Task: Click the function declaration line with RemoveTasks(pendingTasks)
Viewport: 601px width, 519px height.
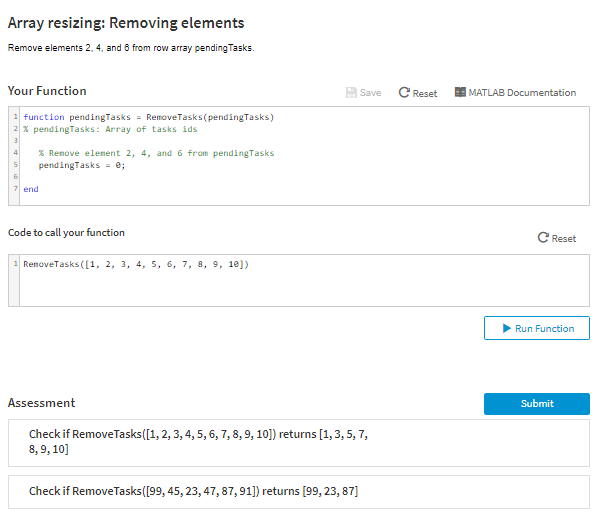Action: pyautogui.click(x=149, y=117)
